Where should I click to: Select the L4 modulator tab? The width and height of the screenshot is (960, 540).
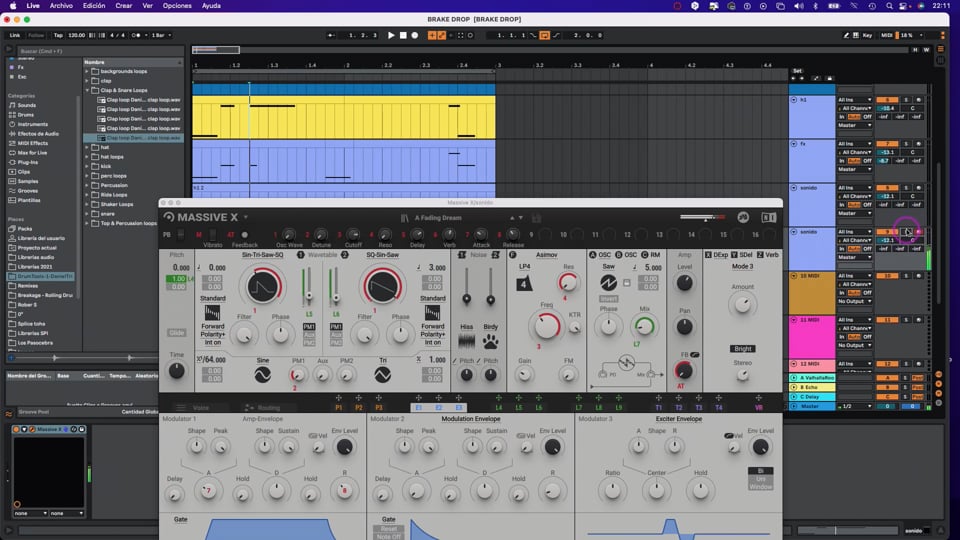pyautogui.click(x=498, y=408)
